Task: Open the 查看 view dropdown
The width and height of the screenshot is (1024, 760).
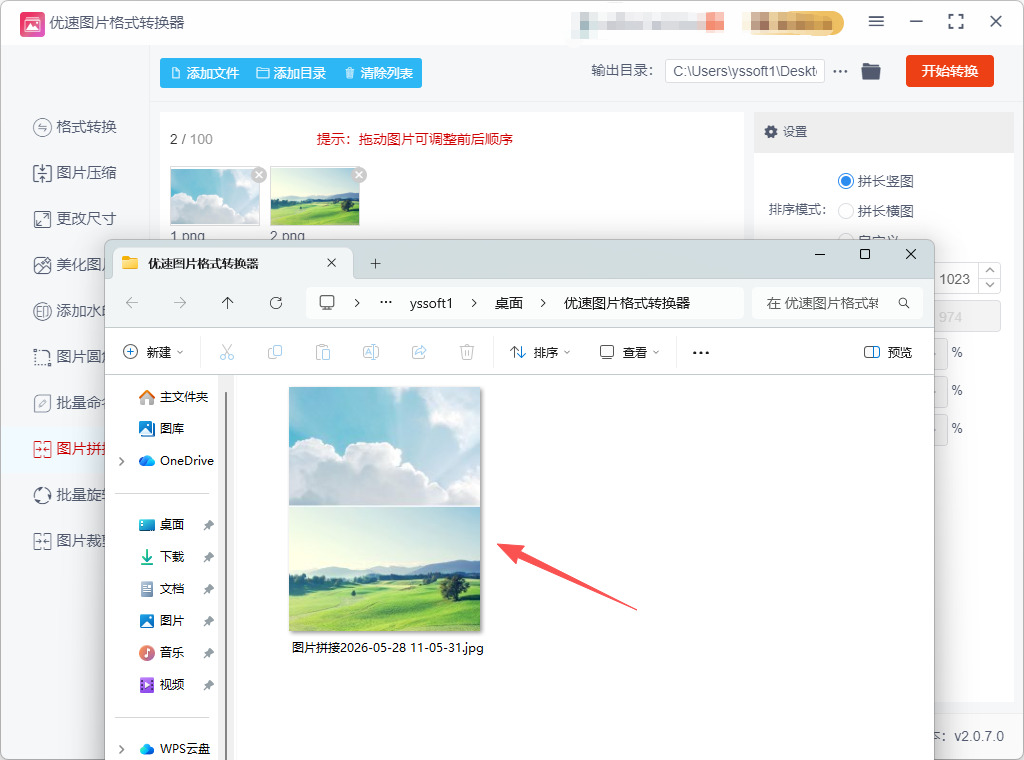Action: point(630,353)
